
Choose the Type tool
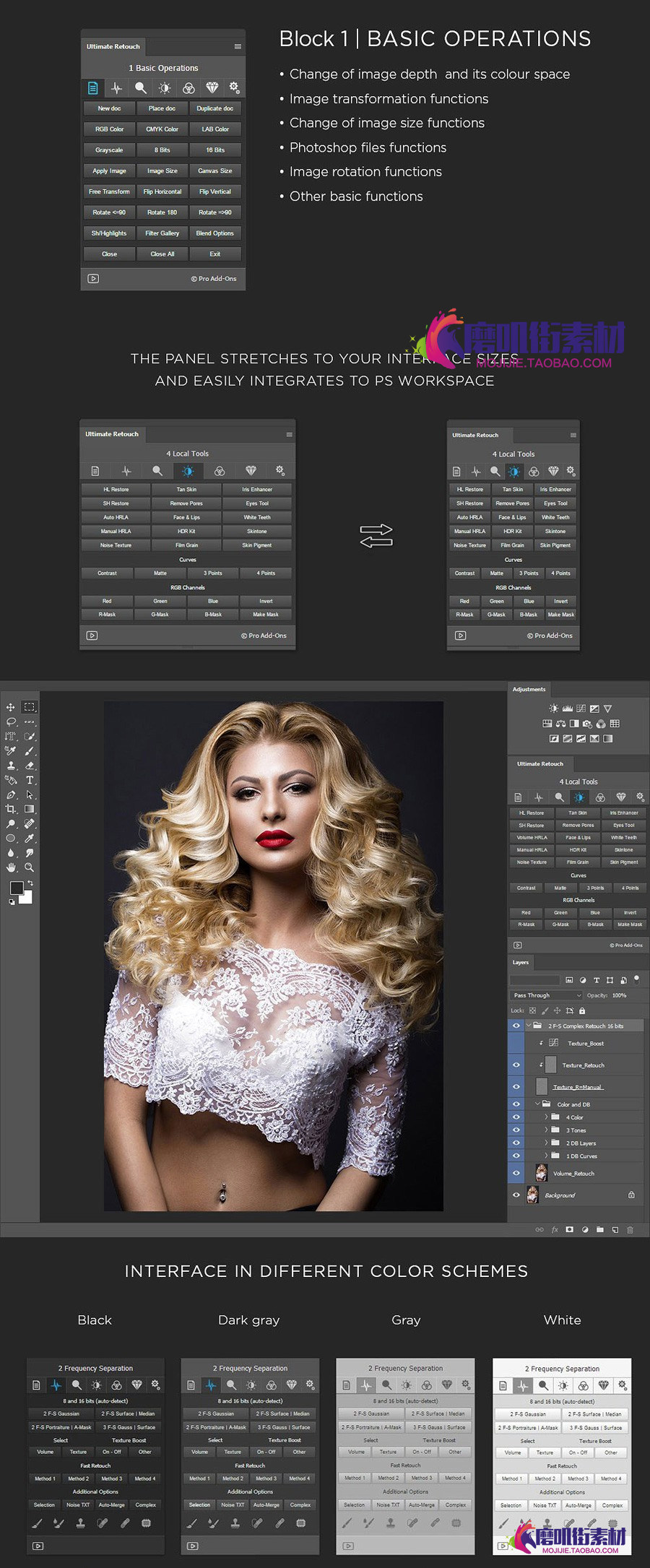coord(30,780)
